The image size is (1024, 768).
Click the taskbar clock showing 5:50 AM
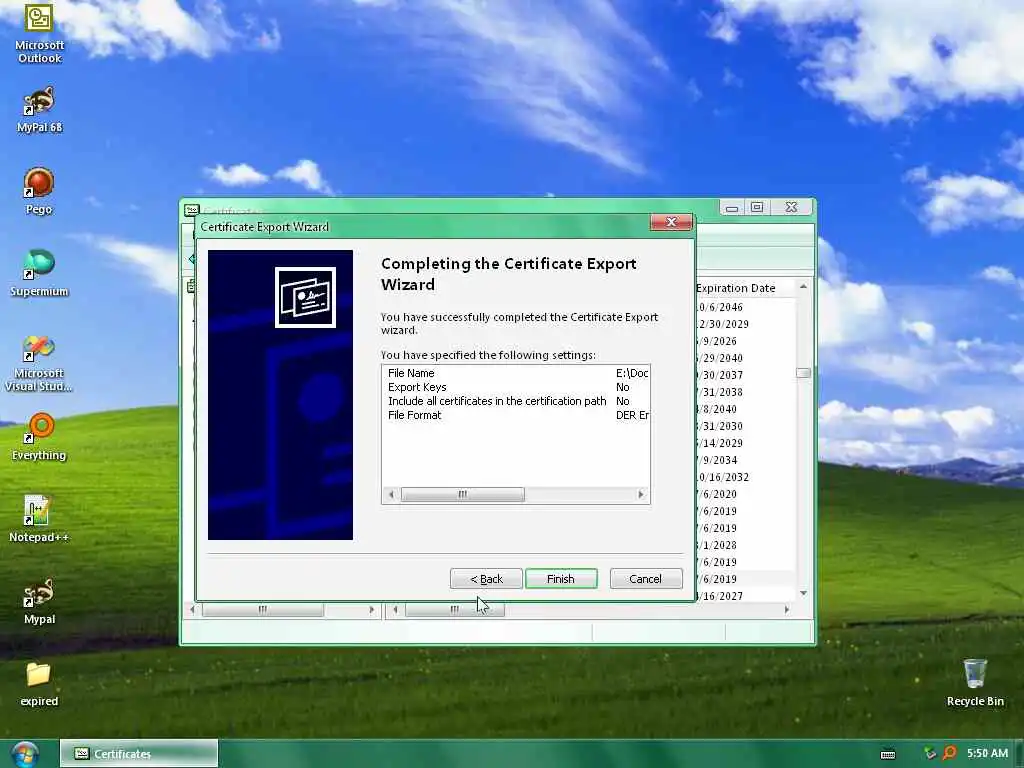pos(987,753)
